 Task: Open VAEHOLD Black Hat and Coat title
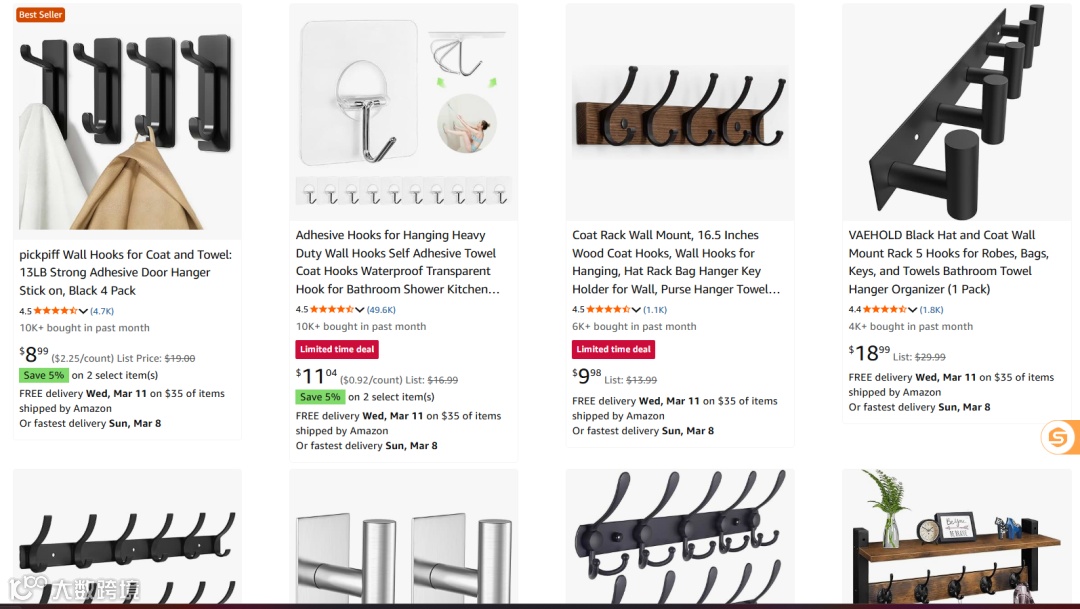[x=948, y=262]
